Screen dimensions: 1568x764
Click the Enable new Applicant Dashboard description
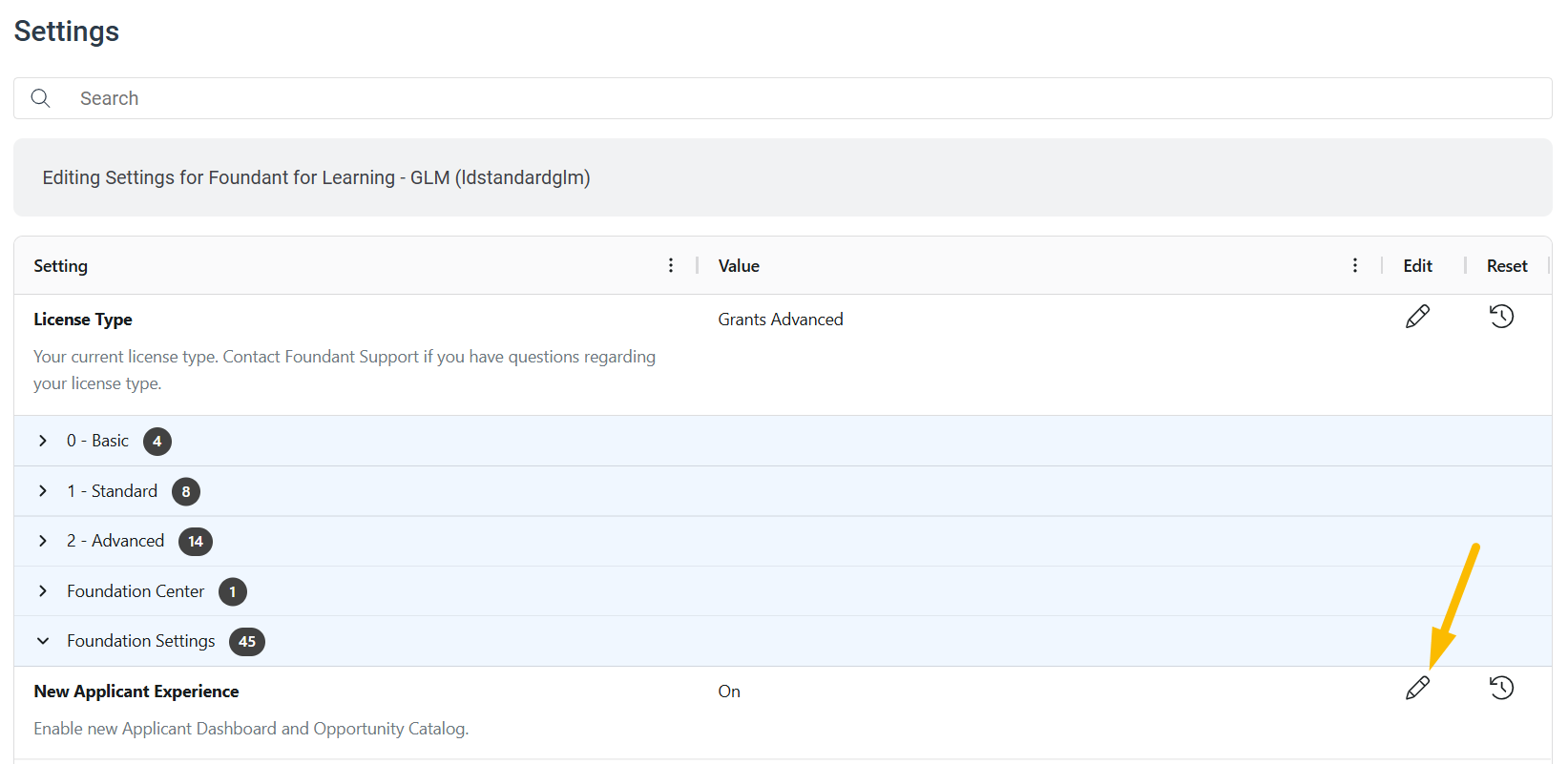pos(251,729)
